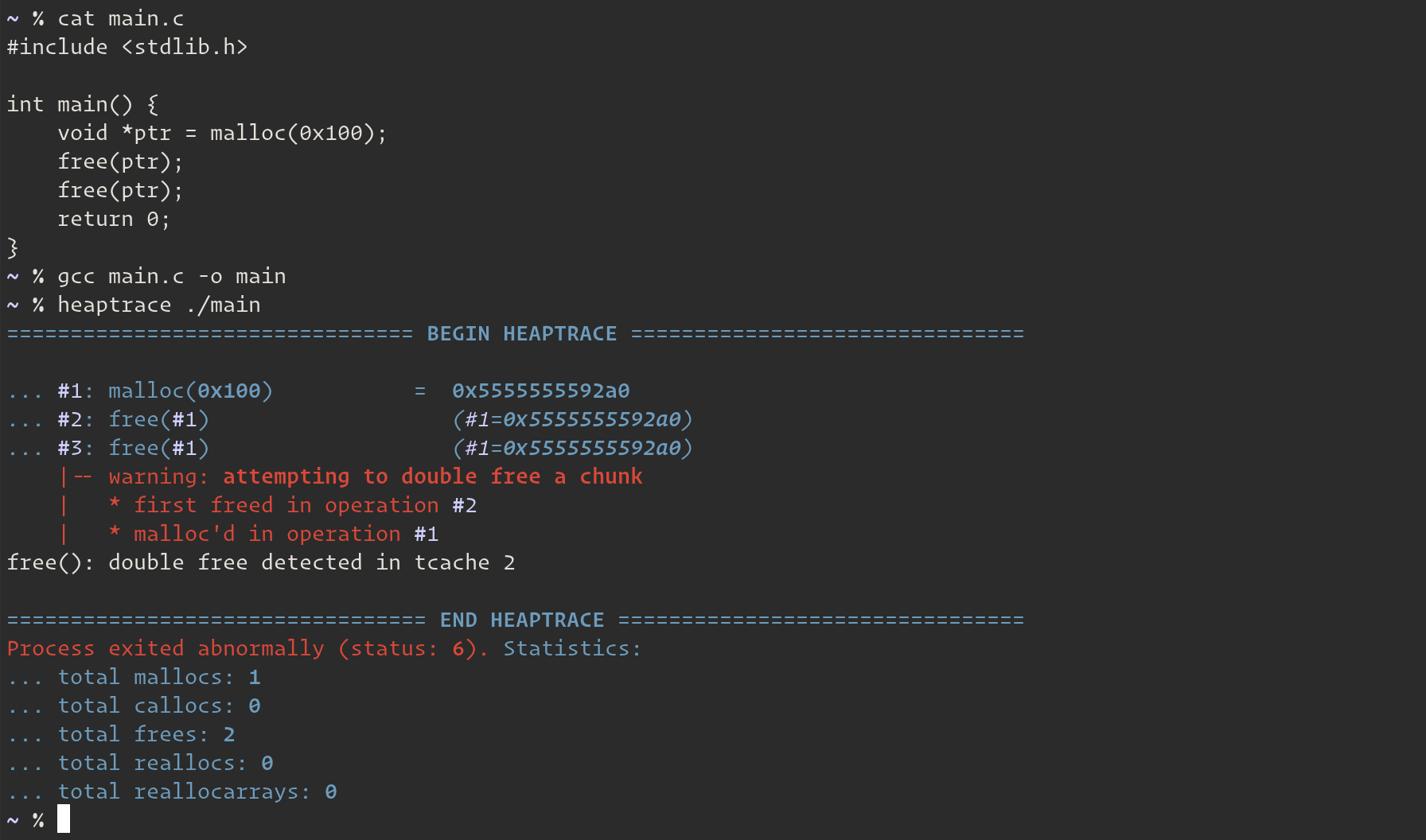Click the address 0x5555555592a0 in operation #1
The image size is (1426, 840).
[541, 391]
